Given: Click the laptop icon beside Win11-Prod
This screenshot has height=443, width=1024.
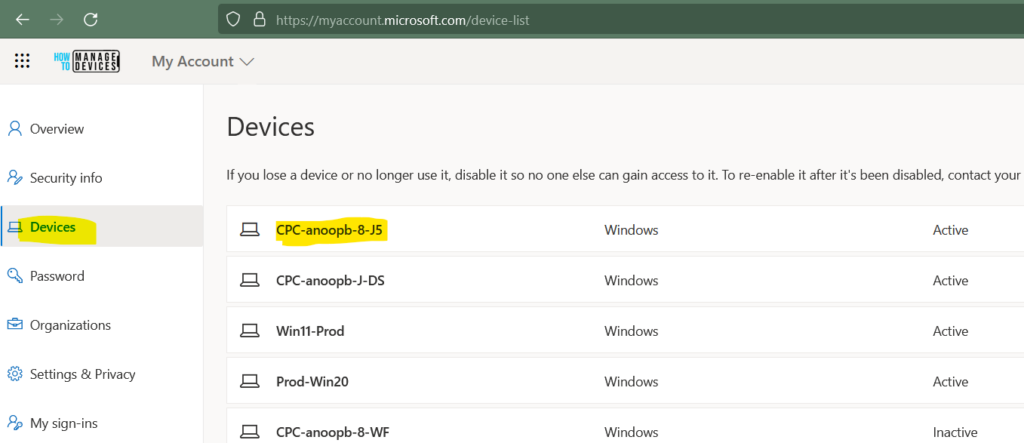Looking at the screenshot, I should 249,331.
